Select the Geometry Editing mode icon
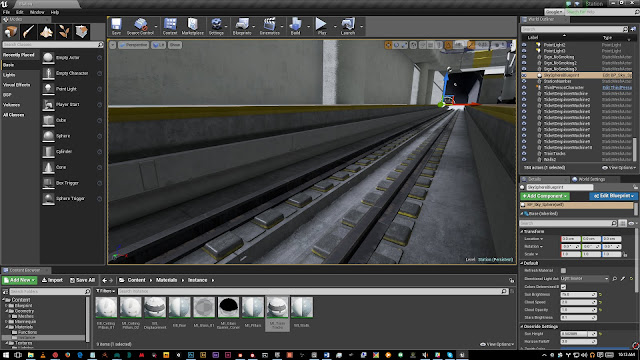 81,31
